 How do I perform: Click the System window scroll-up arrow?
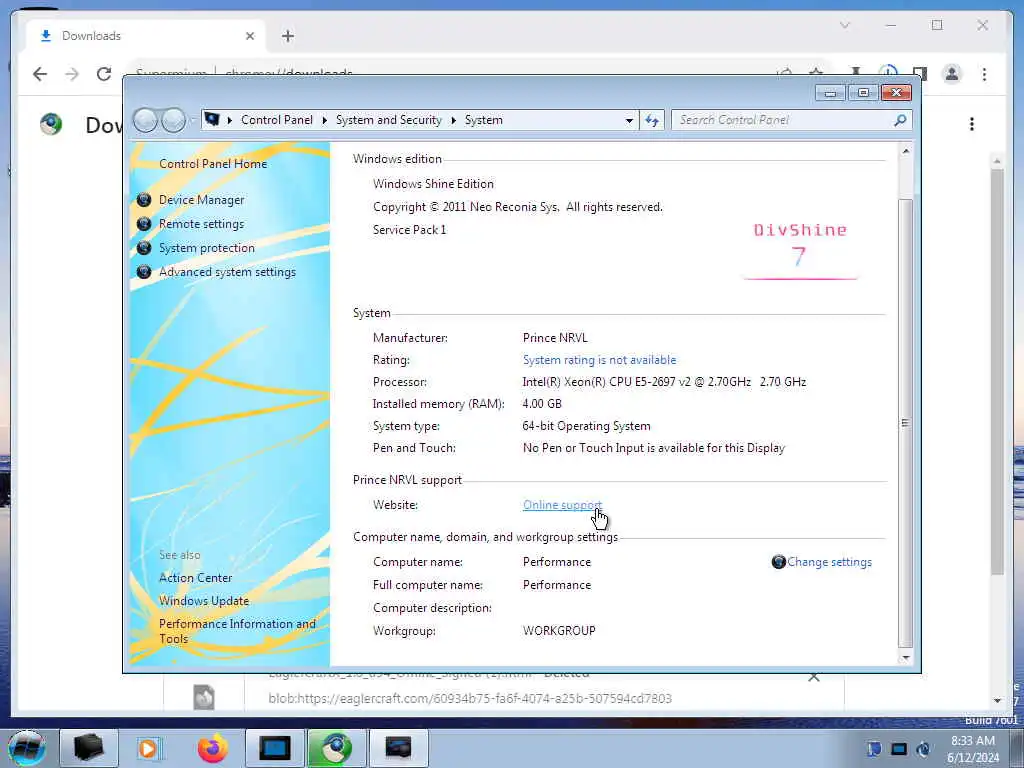(905, 152)
